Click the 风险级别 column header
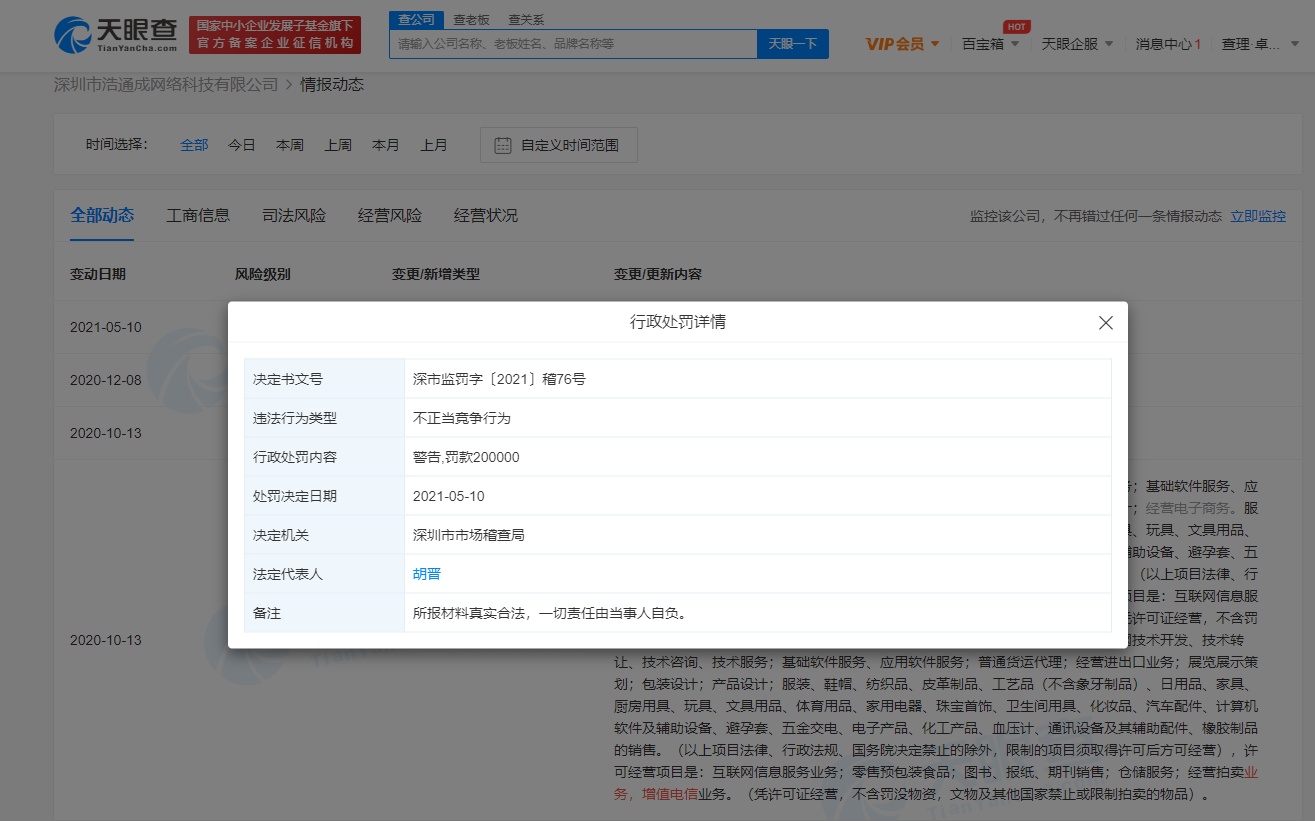This screenshot has height=821, width=1315. (263, 274)
